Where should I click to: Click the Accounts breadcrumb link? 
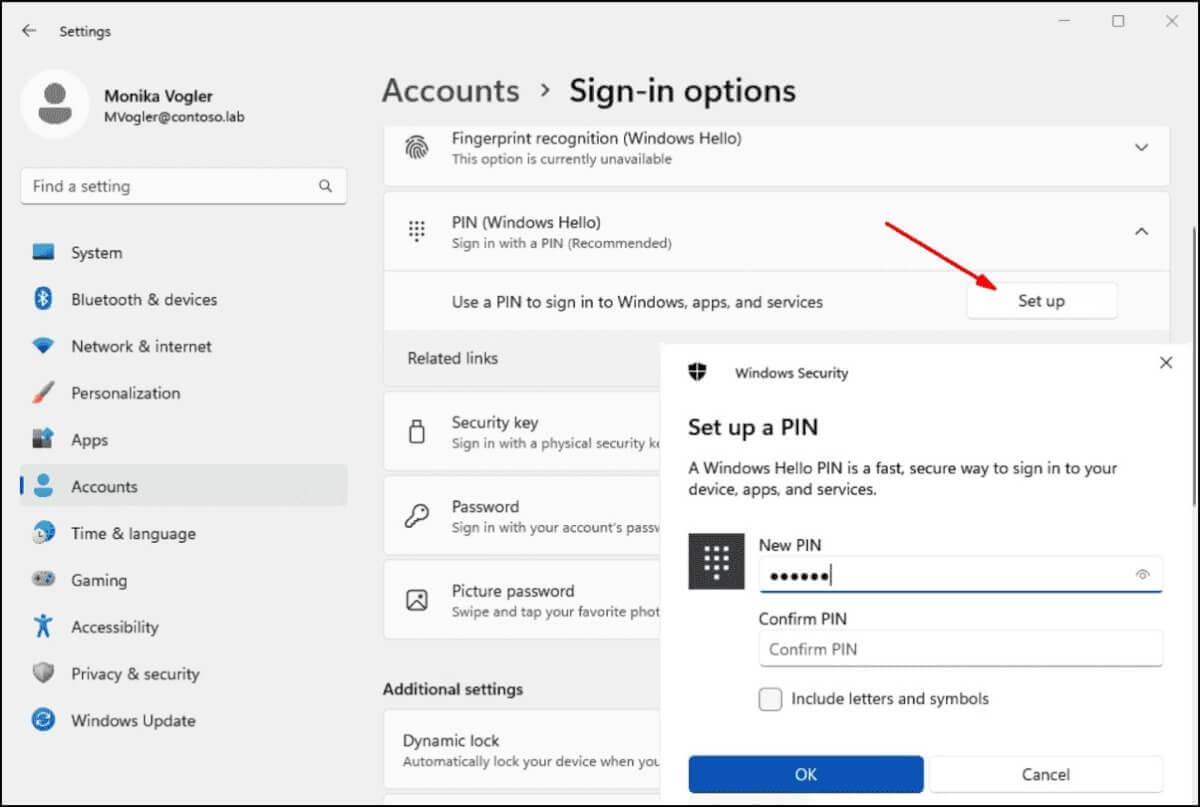tap(450, 91)
